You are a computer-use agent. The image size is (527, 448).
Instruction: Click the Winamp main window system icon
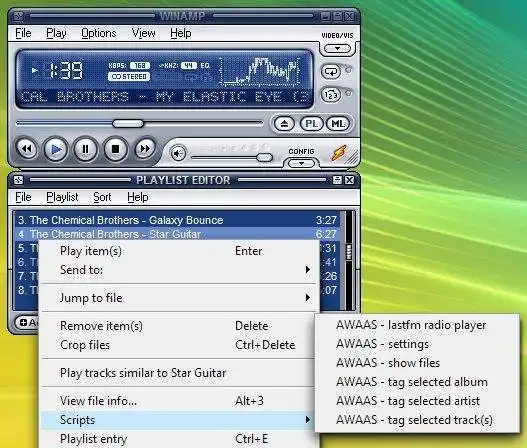click(x=18, y=16)
